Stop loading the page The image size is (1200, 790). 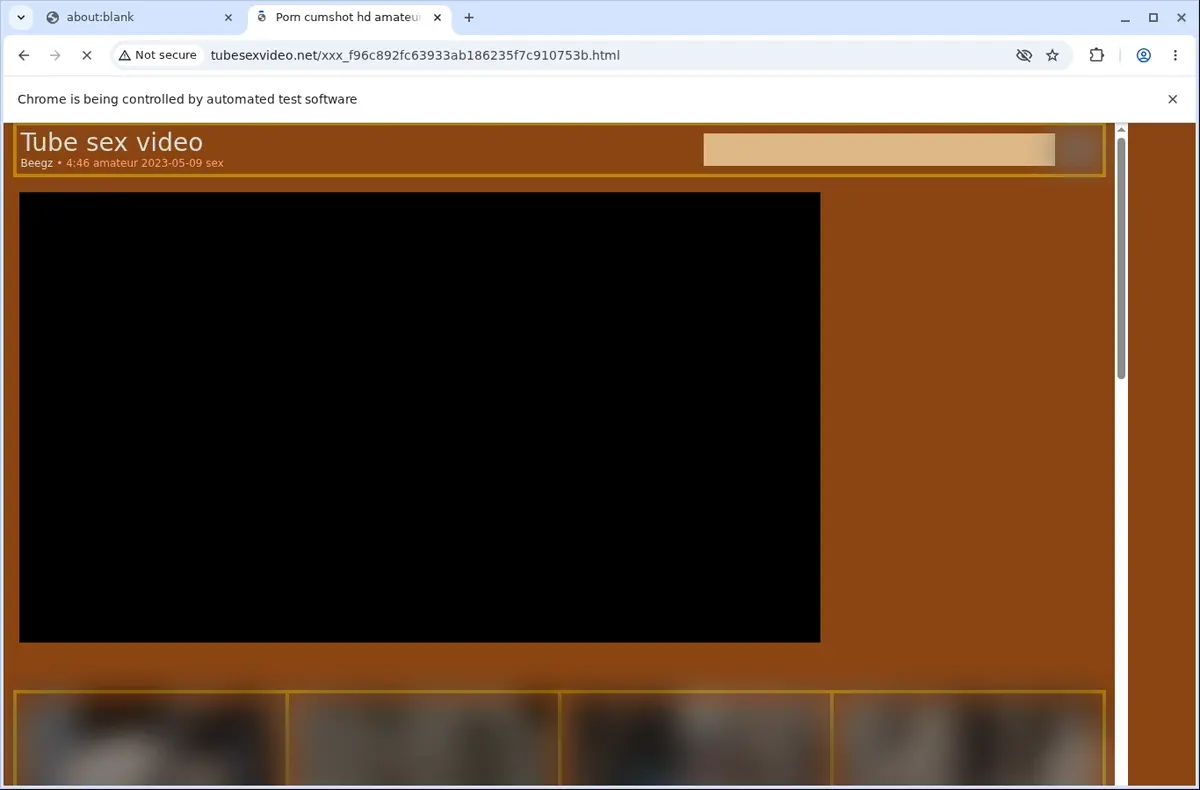point(86,55)
